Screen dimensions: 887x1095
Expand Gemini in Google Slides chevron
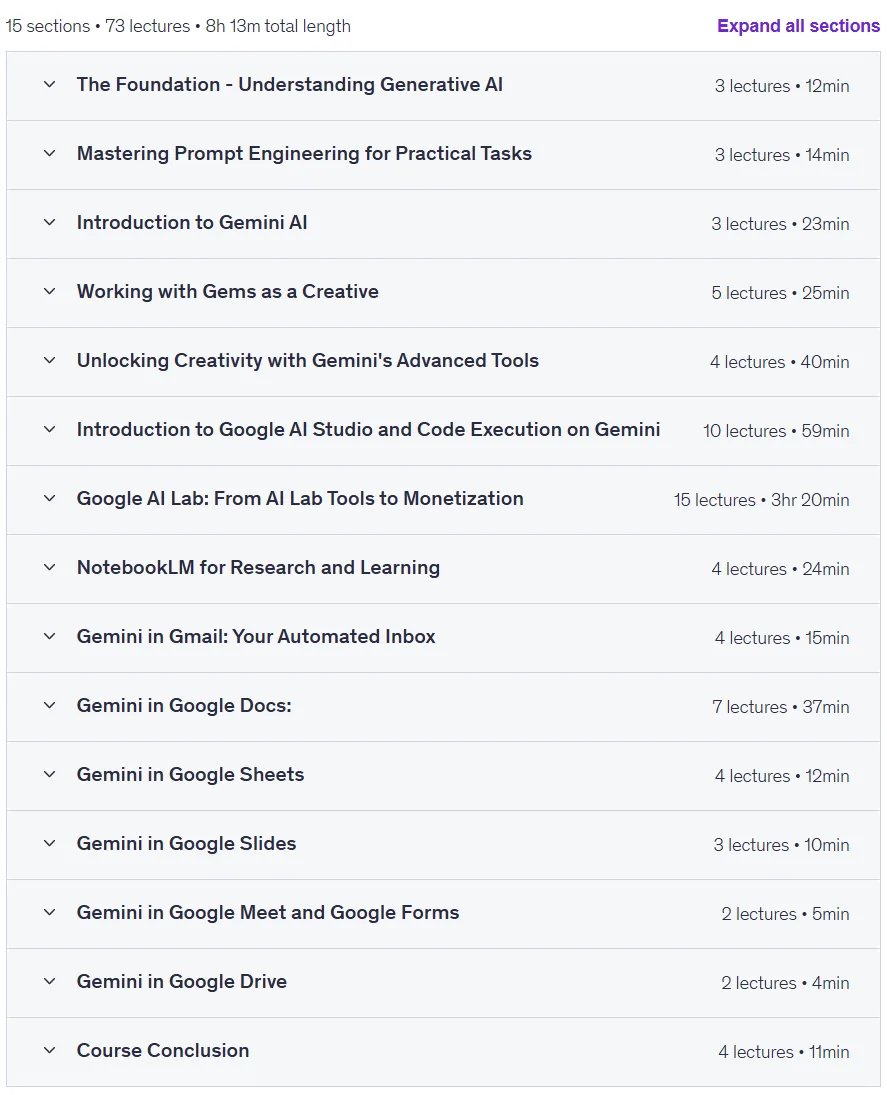(50, 844)
